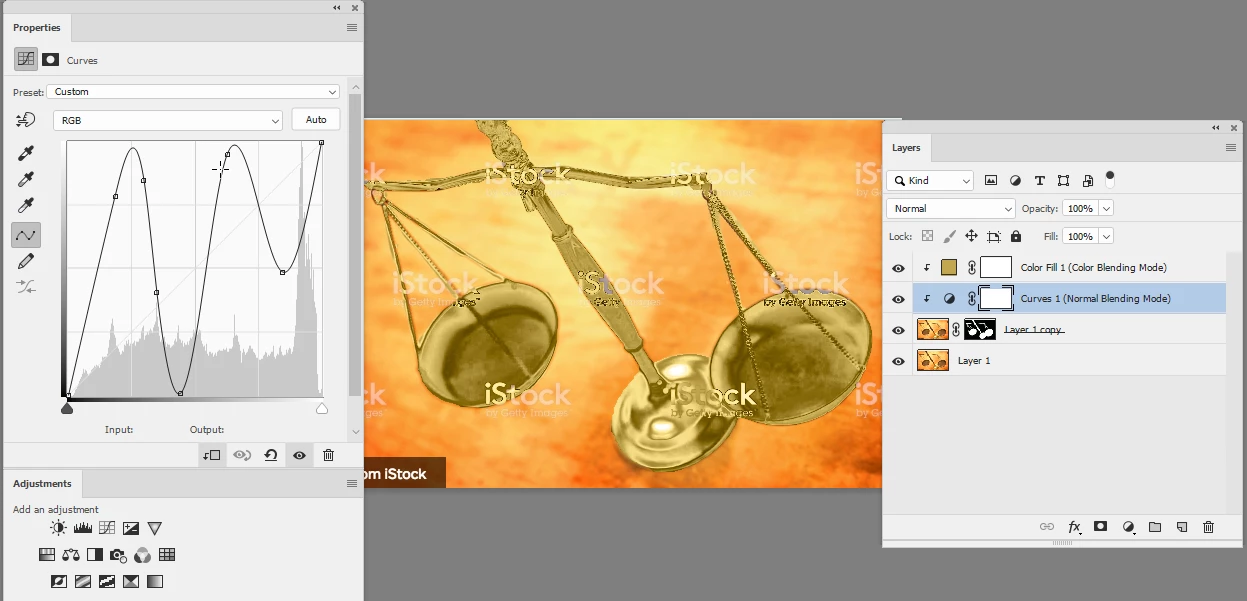Screen dimensions: 1247x601
Task: Open the Fill value dropdown arrow
Action: pos(1106,237)
